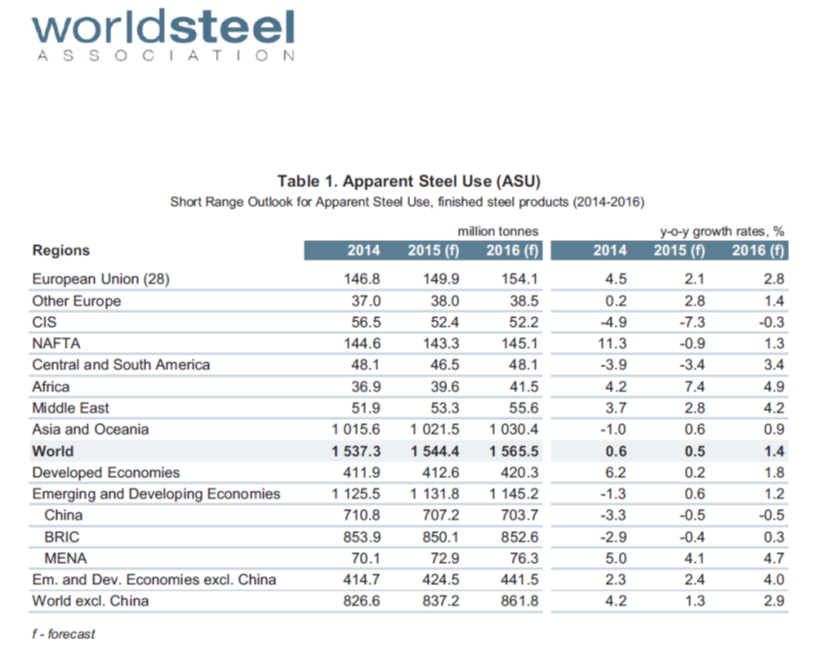Image resolution: width=817 pixels, height=648 pixels.
Task: Click the worldsteel Association logo
Action: pyautogui.click(x=163, y=36)
